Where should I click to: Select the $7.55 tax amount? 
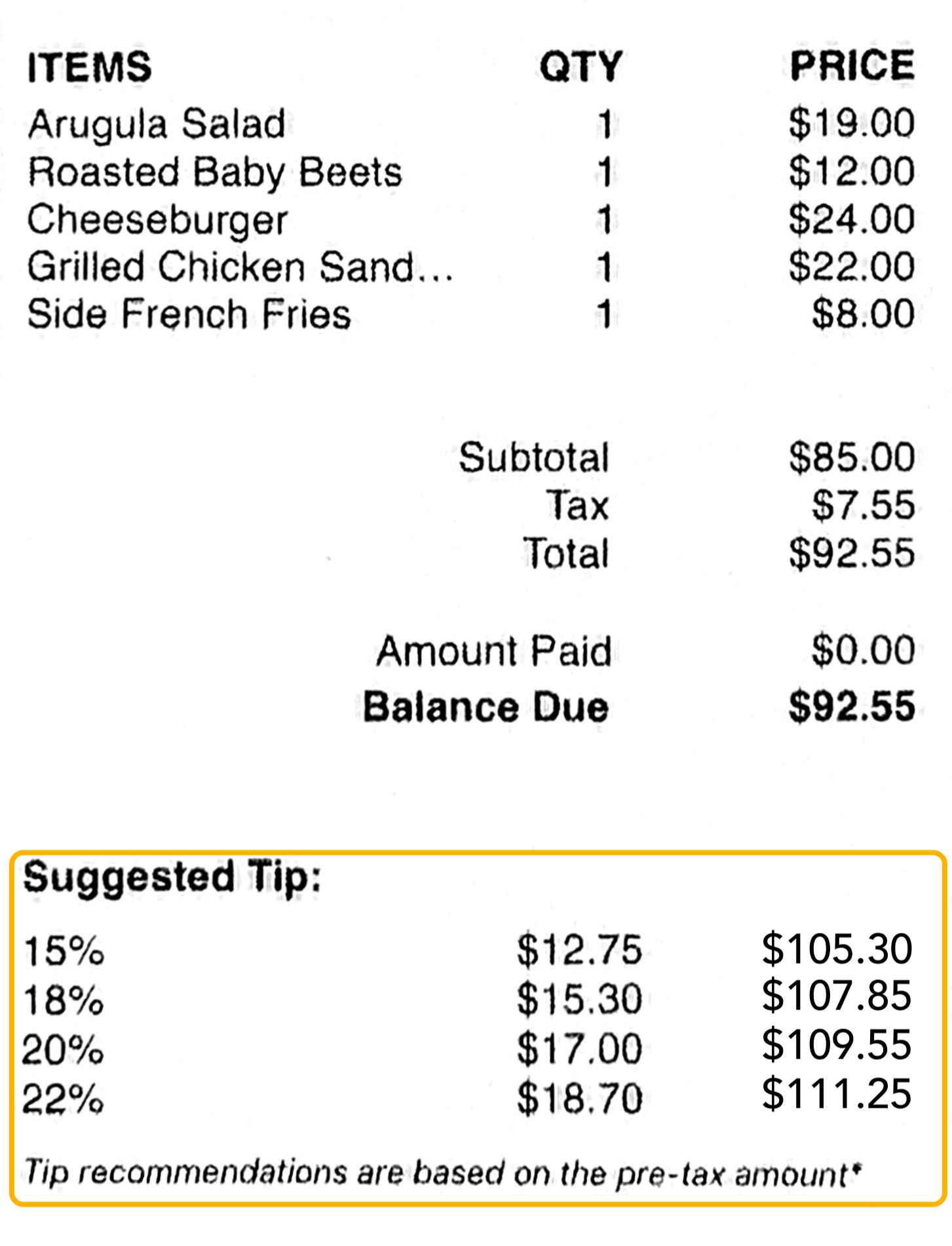(863, 505)
